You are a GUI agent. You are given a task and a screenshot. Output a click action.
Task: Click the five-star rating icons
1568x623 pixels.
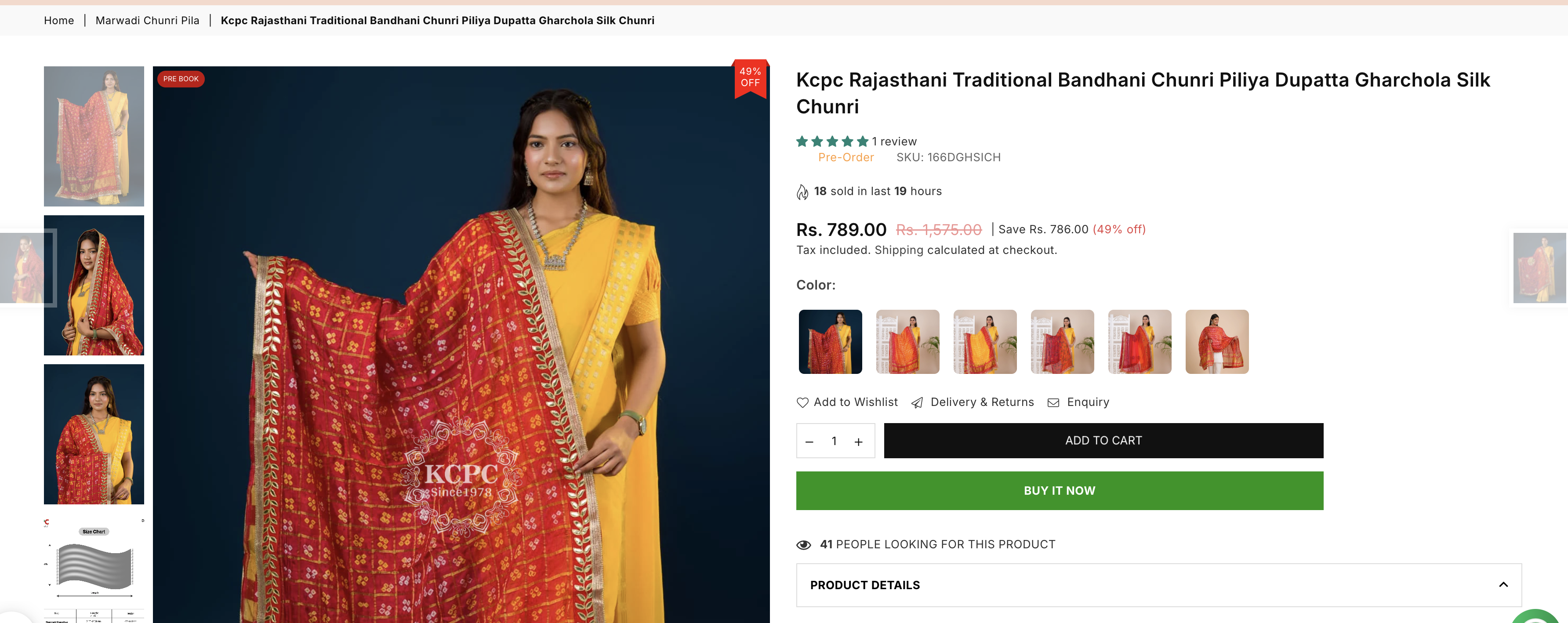click(831, 142)
